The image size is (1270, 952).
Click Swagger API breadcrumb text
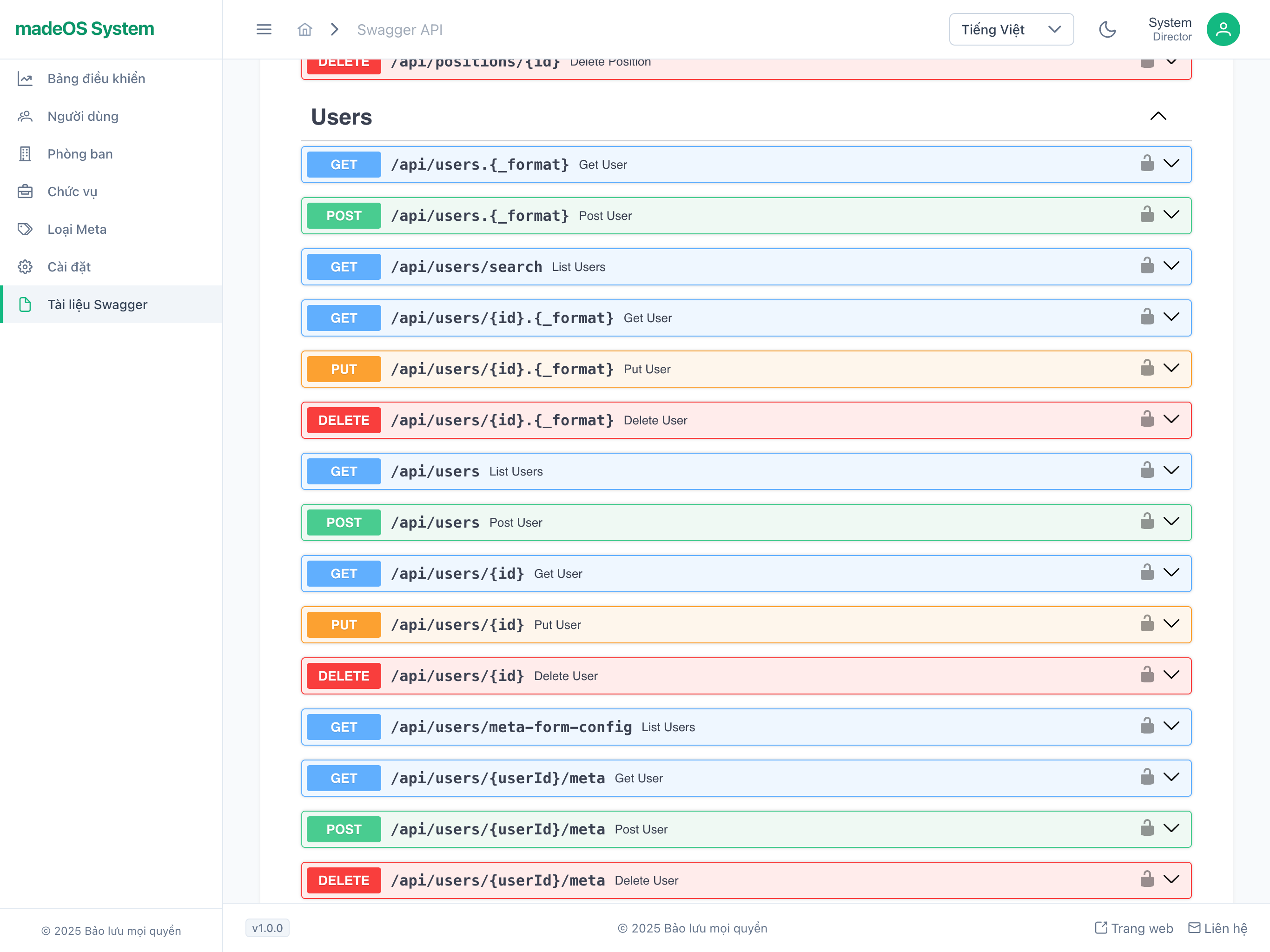pyautogui.click(x=400, y=30)
